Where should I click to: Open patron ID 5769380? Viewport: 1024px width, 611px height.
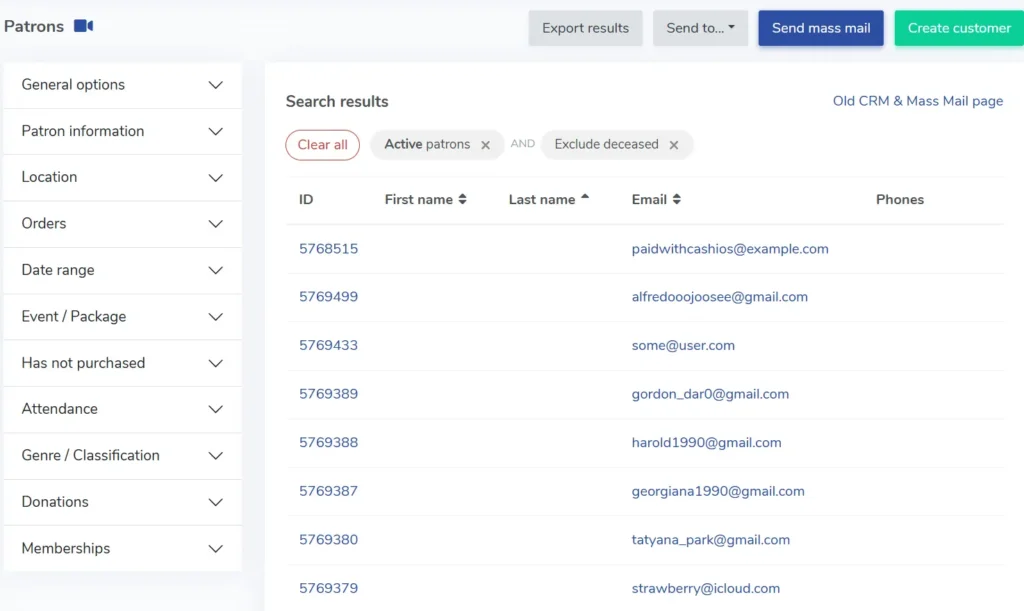pos(328,540)
